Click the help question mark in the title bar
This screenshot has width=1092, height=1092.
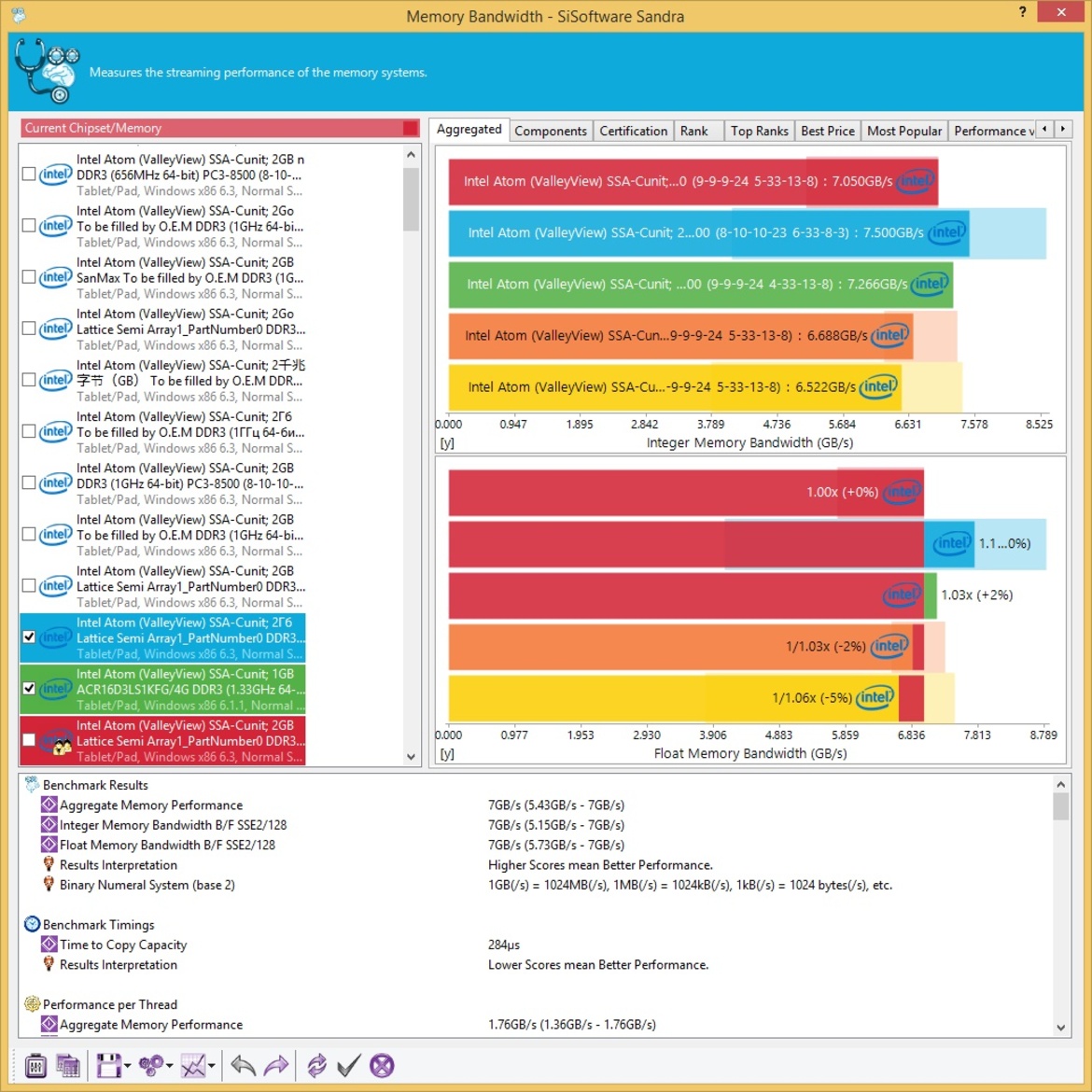click(x=1022, y=12)
